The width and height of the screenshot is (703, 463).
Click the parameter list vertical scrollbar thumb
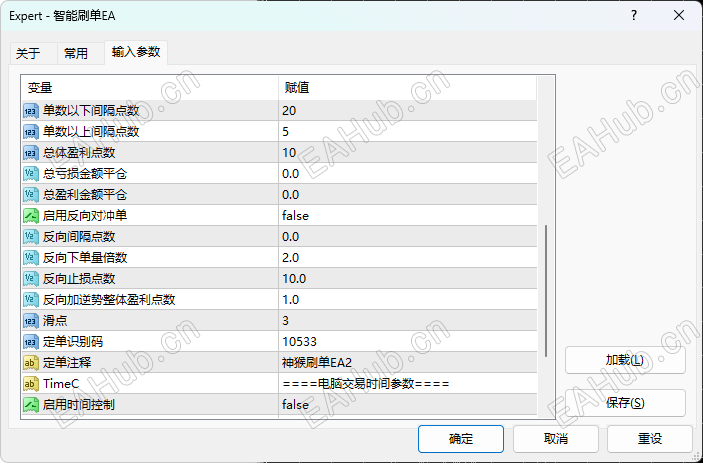(546, 291)
